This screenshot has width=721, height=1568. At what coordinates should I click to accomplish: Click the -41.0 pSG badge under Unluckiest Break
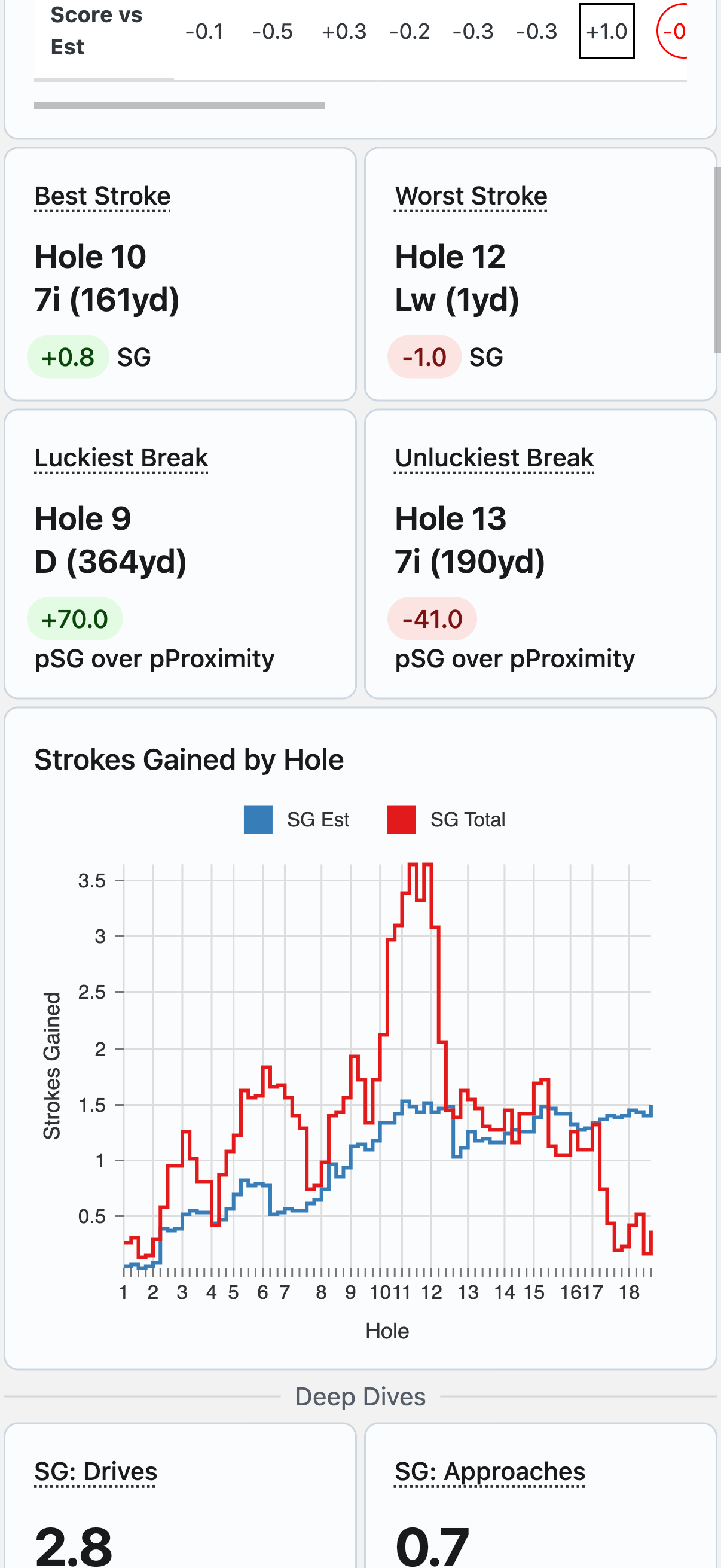(x=432, y=618)
